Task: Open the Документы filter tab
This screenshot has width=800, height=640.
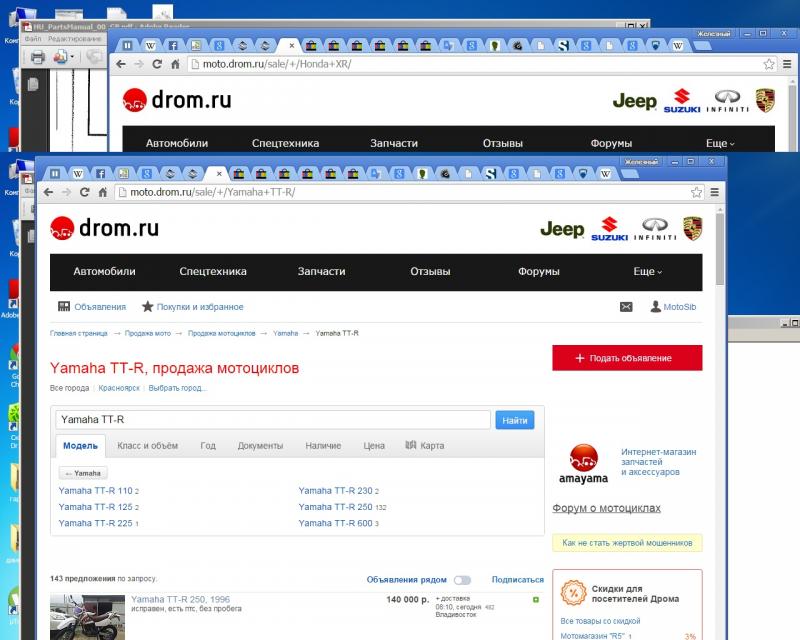Action: click(260, 446)
